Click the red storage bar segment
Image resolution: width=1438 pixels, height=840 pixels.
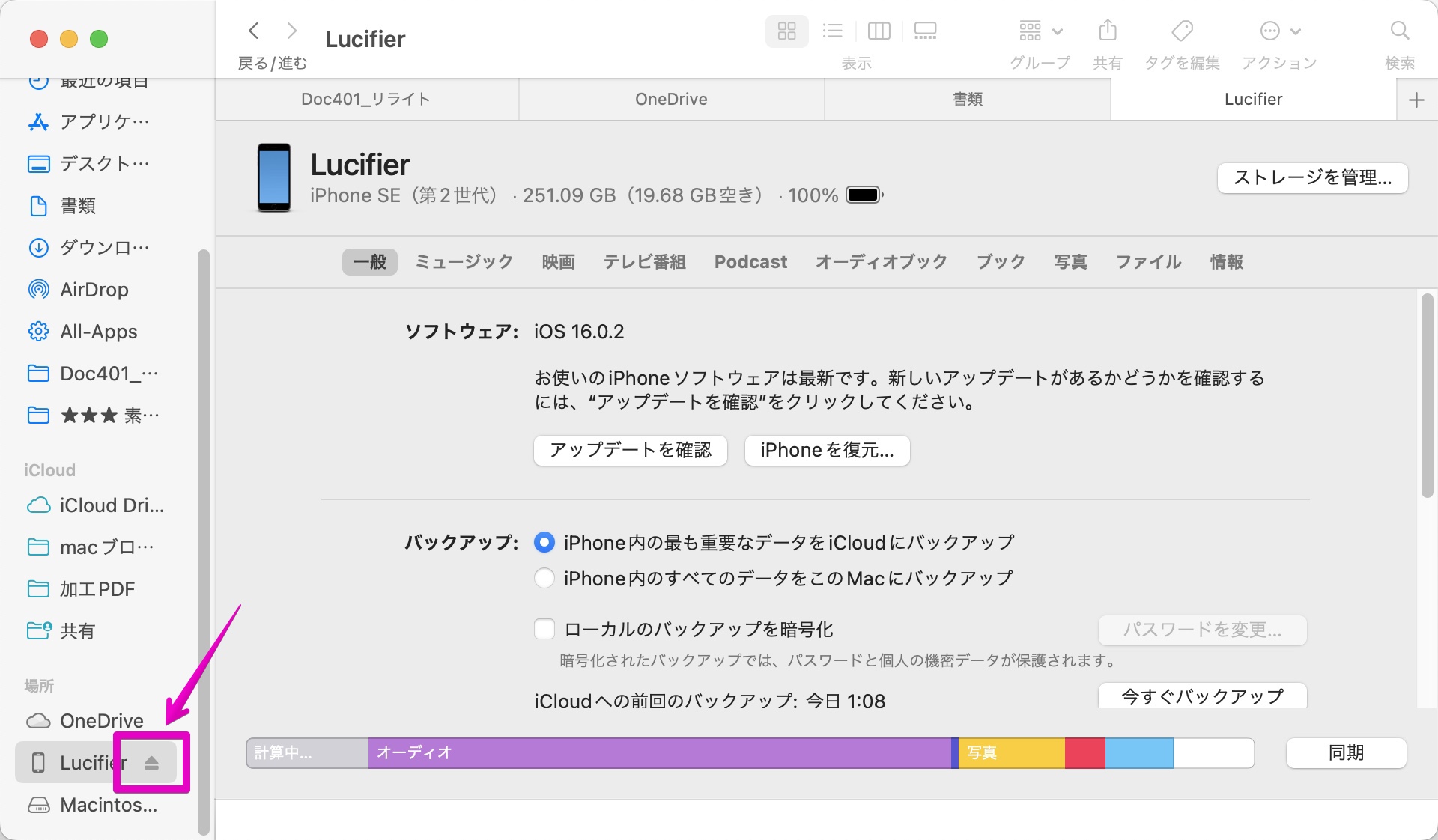[1085, 753]
